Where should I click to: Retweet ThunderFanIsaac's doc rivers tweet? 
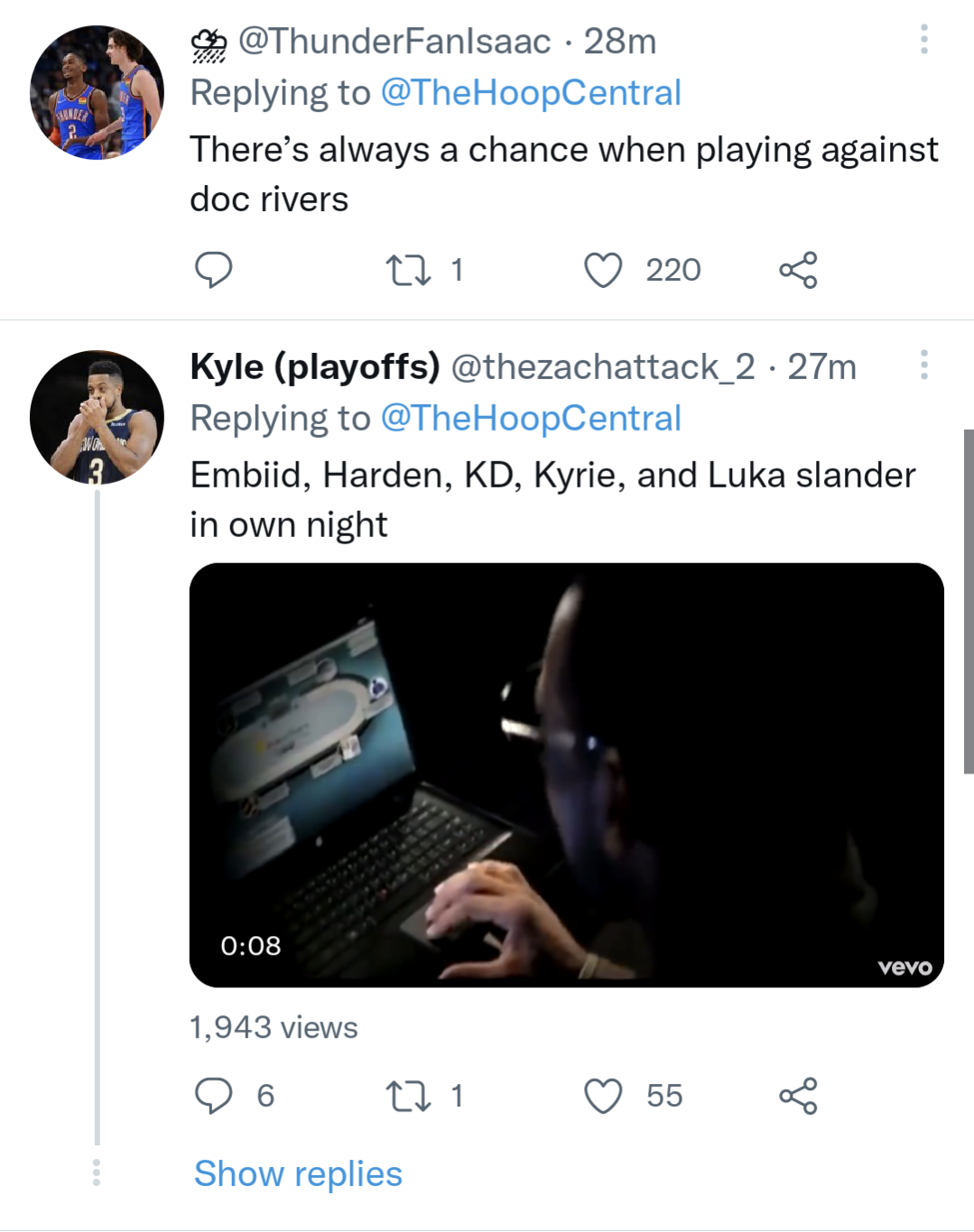point(408,270)
